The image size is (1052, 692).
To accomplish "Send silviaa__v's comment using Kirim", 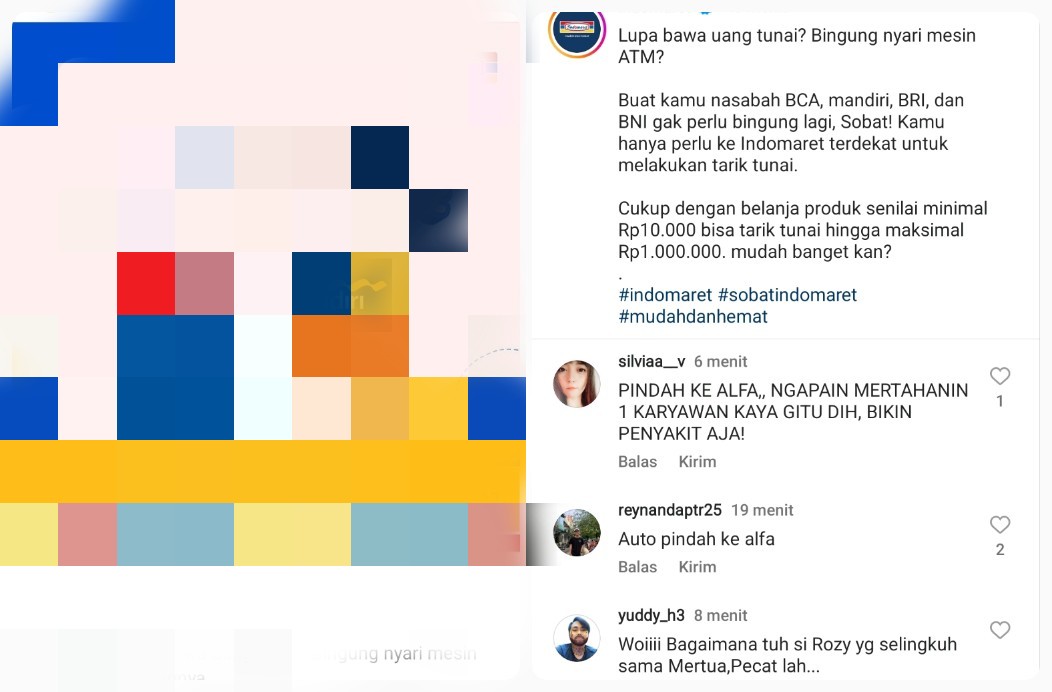I will tap(697, 462).
